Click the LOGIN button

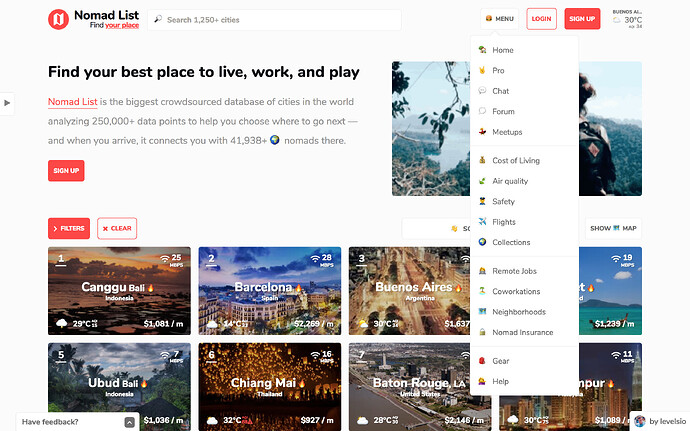click(541, 19)
